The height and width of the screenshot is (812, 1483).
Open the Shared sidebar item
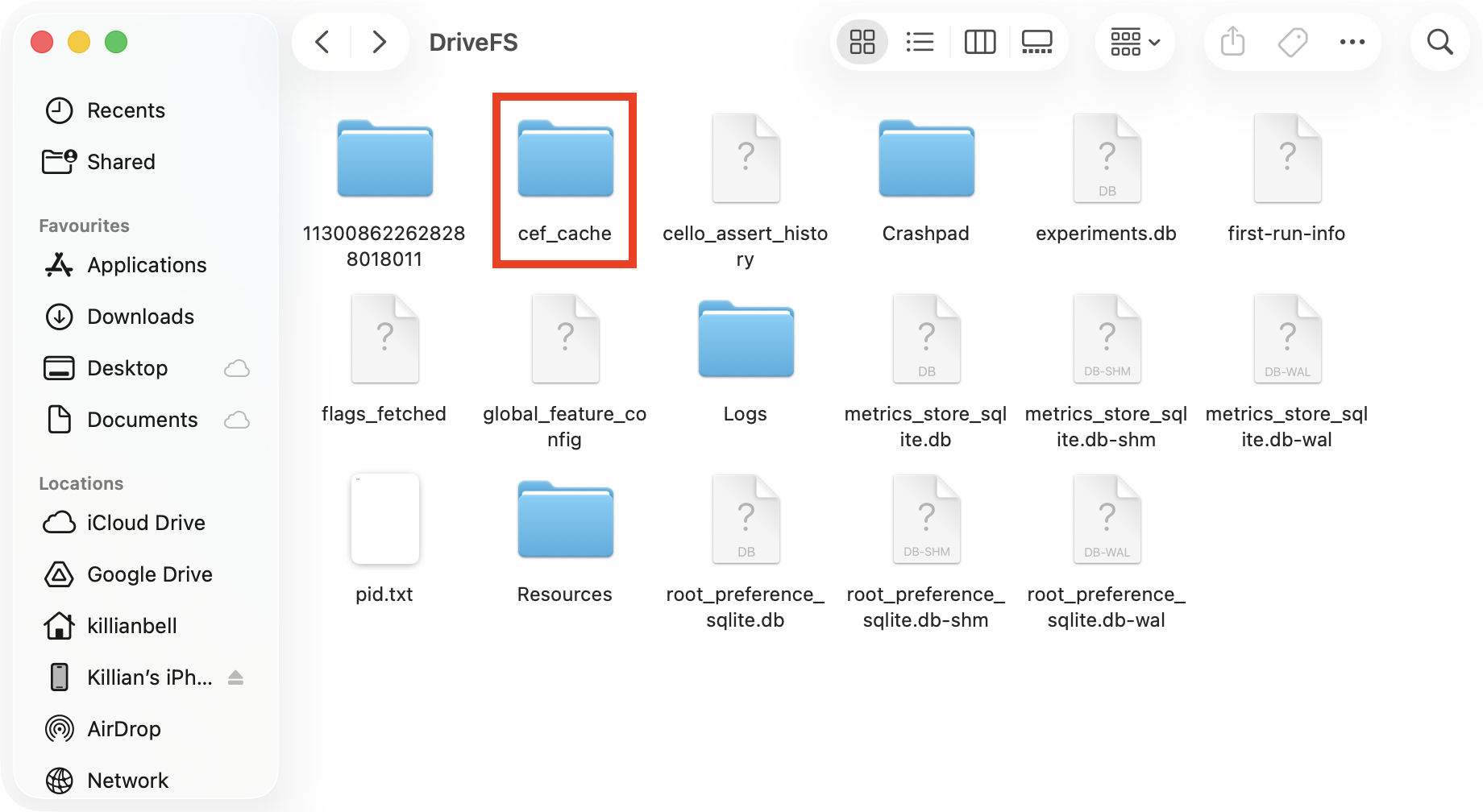(x=121, y=162)
